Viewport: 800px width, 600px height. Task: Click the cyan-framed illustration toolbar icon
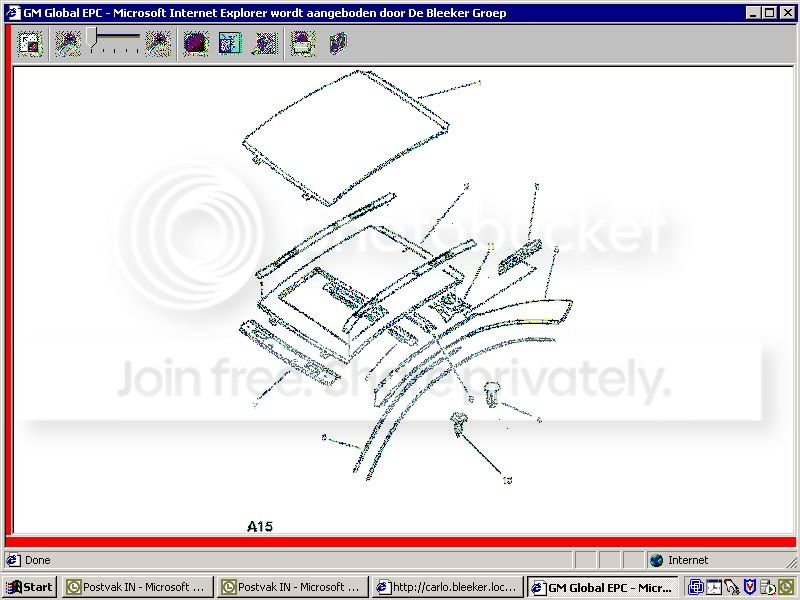tap(231, 43)
